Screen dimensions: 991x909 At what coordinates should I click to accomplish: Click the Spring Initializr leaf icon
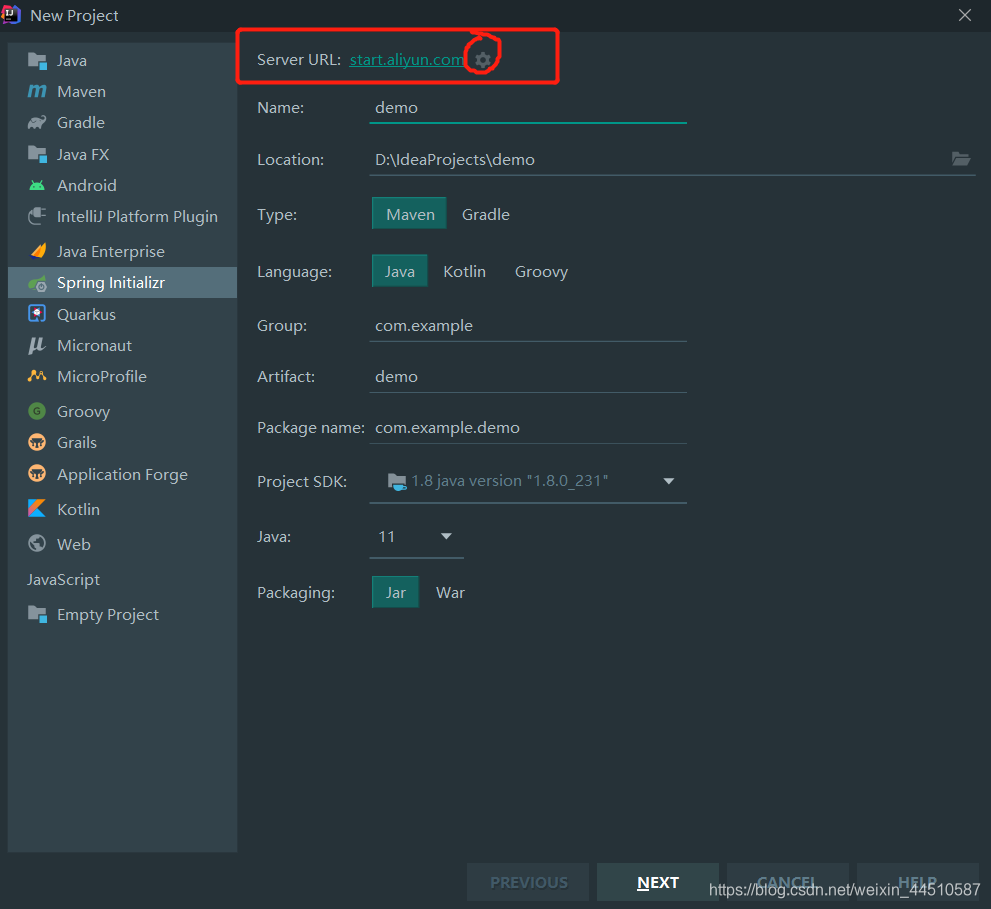37,283
